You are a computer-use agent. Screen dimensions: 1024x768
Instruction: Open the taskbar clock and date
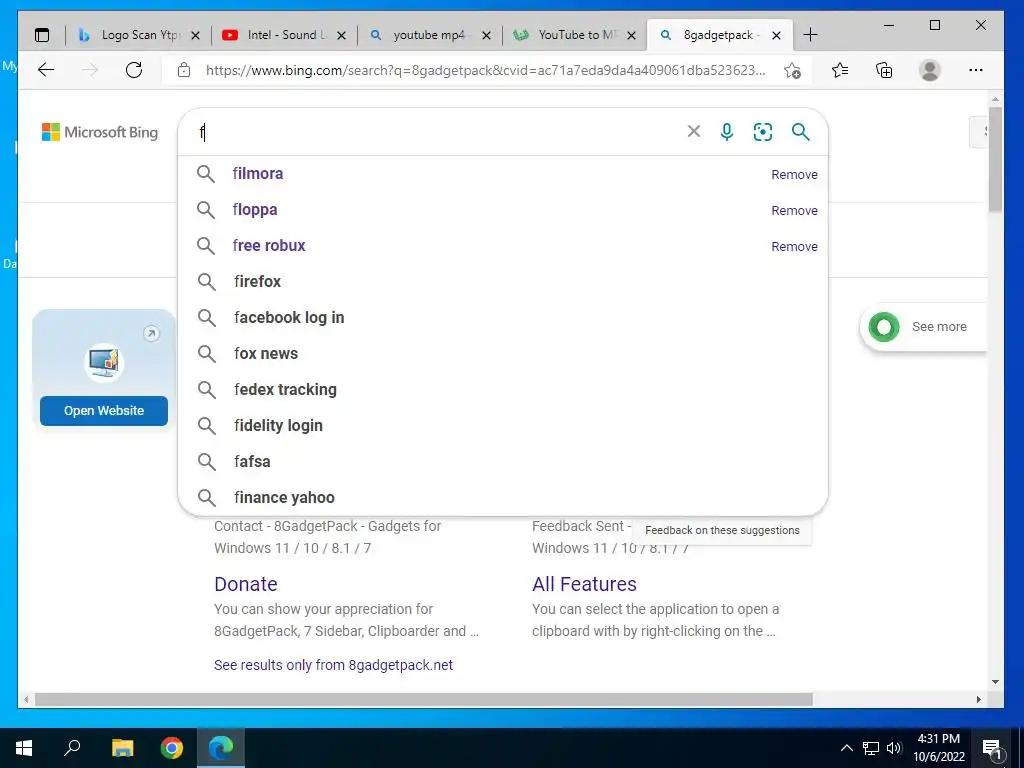coord(939,748)
